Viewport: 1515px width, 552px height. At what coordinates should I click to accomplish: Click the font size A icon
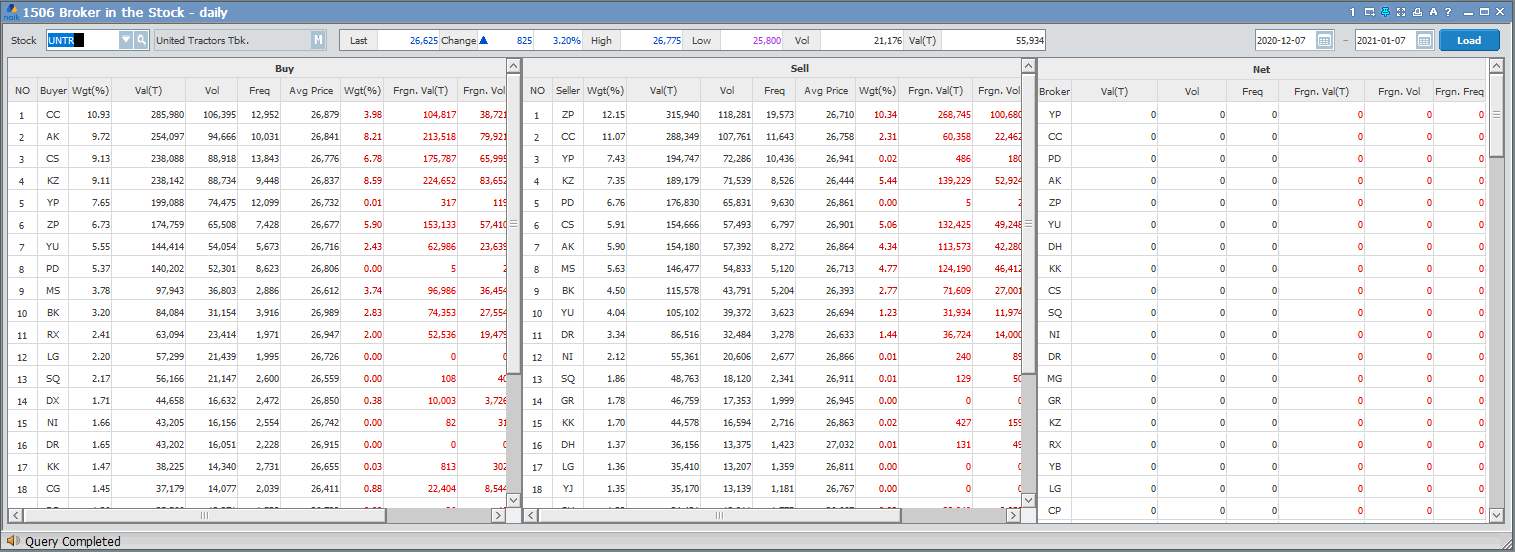click(1433, 12)
